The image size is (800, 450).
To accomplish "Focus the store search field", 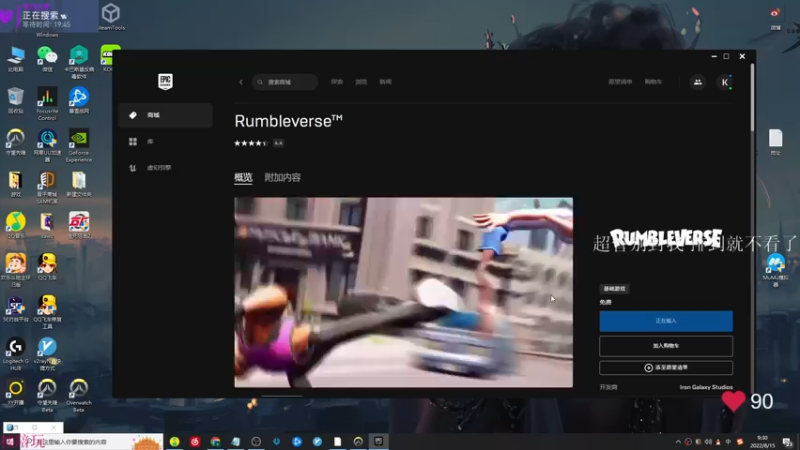I will click(285, 82).
